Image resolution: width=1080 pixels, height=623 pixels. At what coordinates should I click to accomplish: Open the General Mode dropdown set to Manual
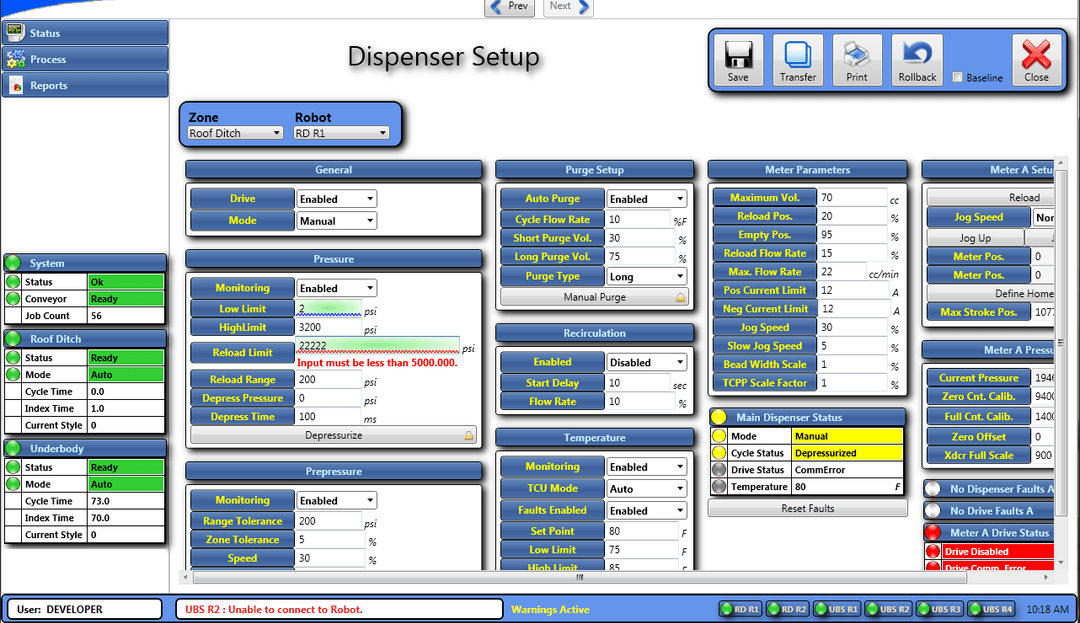(x=336, y=221)
